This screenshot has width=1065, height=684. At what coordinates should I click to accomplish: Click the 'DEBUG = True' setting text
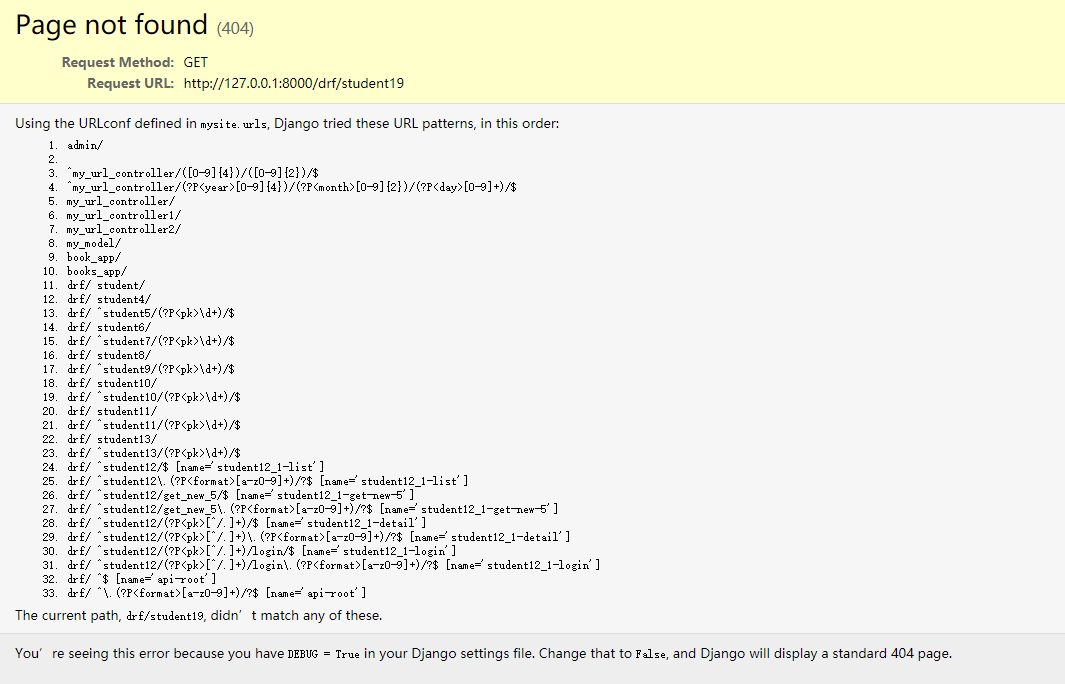point(323,654)
